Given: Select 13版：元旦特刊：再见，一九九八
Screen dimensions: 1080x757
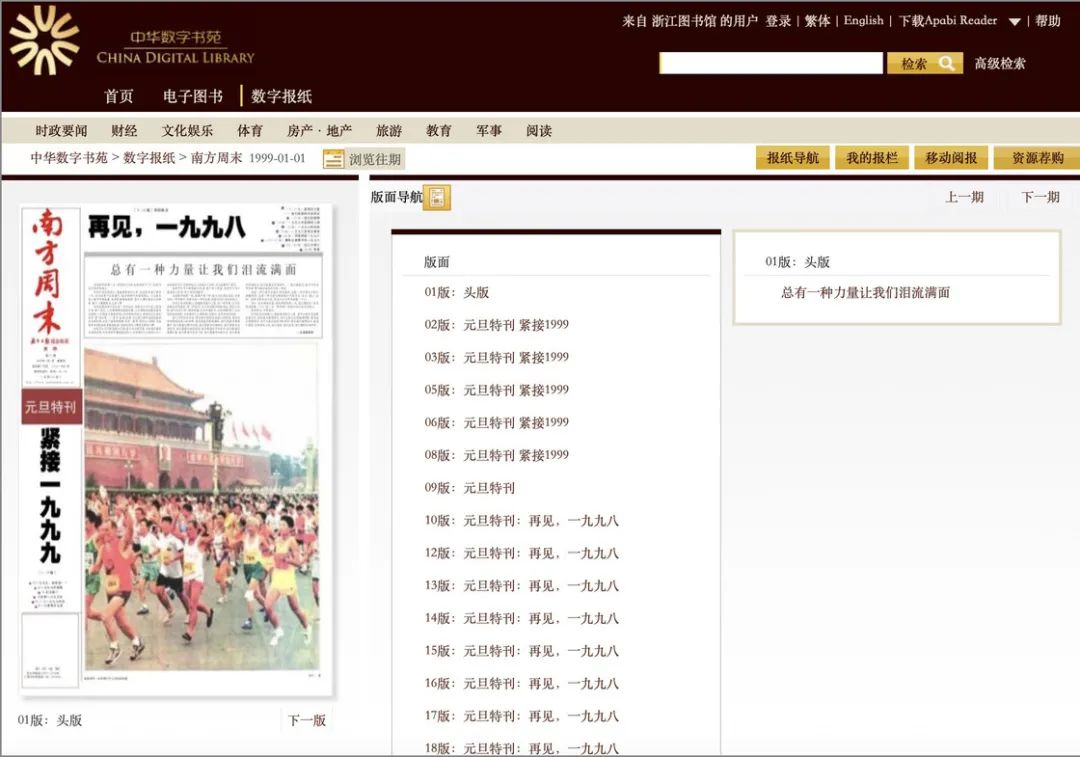Looking at the screenshot, I should coord(521,585).
